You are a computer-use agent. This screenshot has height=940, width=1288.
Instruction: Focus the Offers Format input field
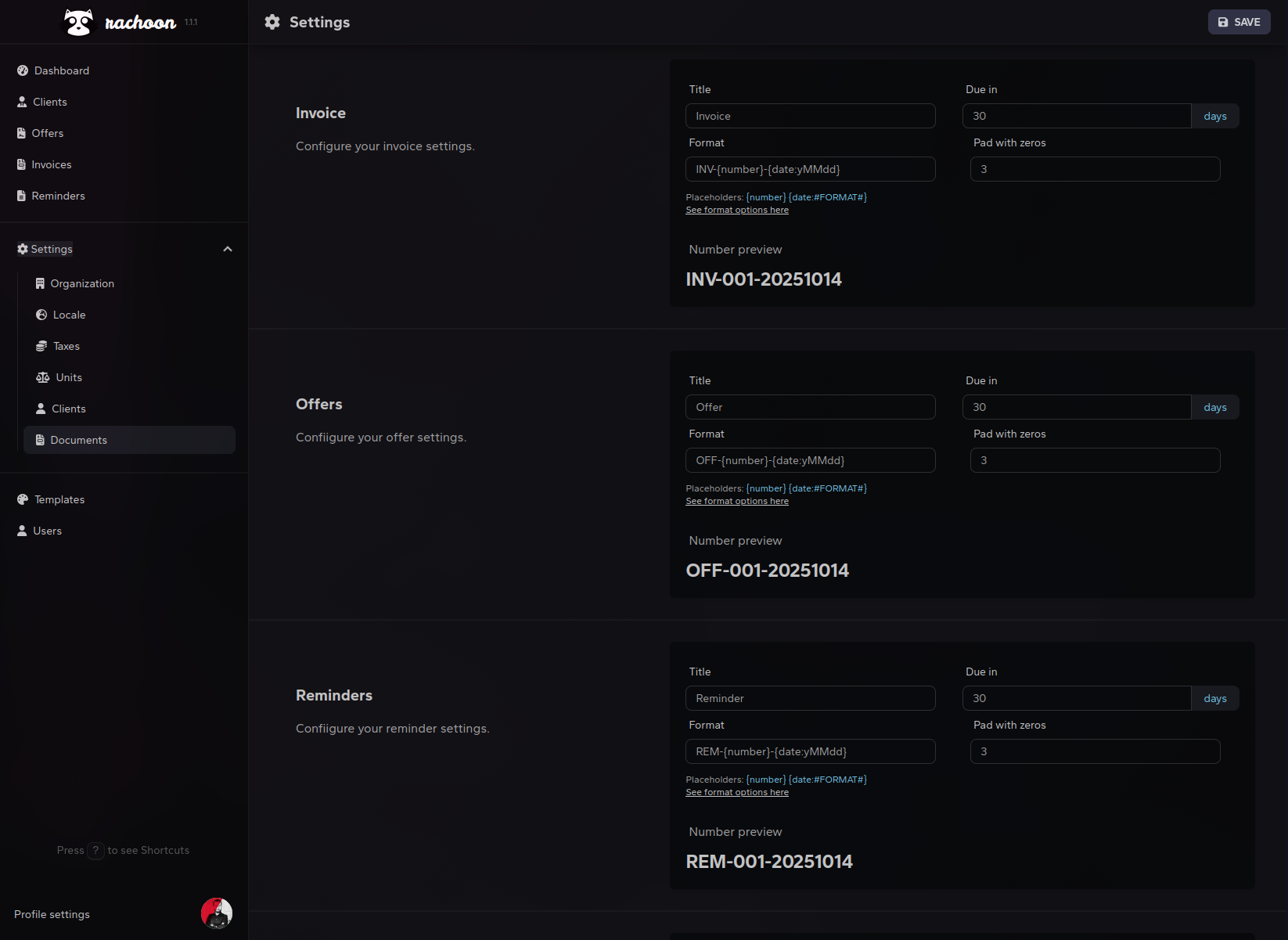pos(810,460)
